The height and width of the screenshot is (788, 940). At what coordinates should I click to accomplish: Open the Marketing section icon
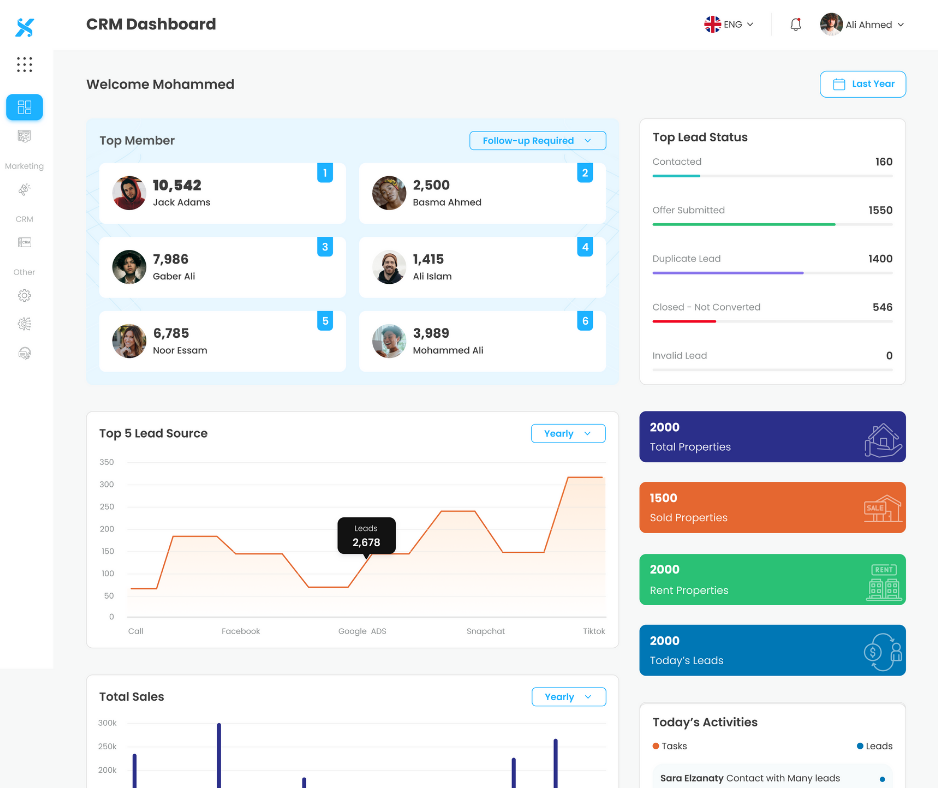click(25, 189)
